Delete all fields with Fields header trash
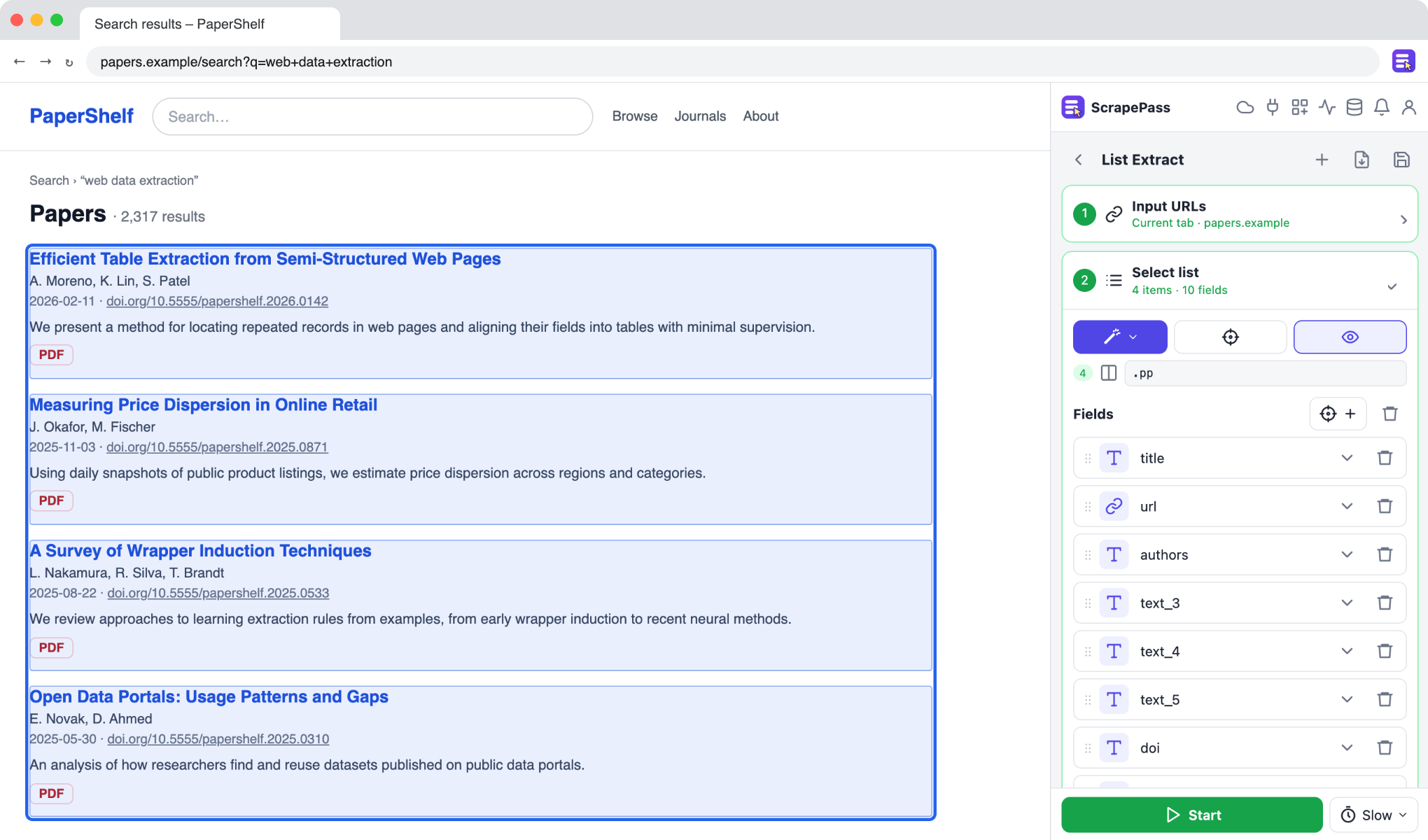The width and height of the screenshot is (1428, 840). click(x=1390, y=414)
